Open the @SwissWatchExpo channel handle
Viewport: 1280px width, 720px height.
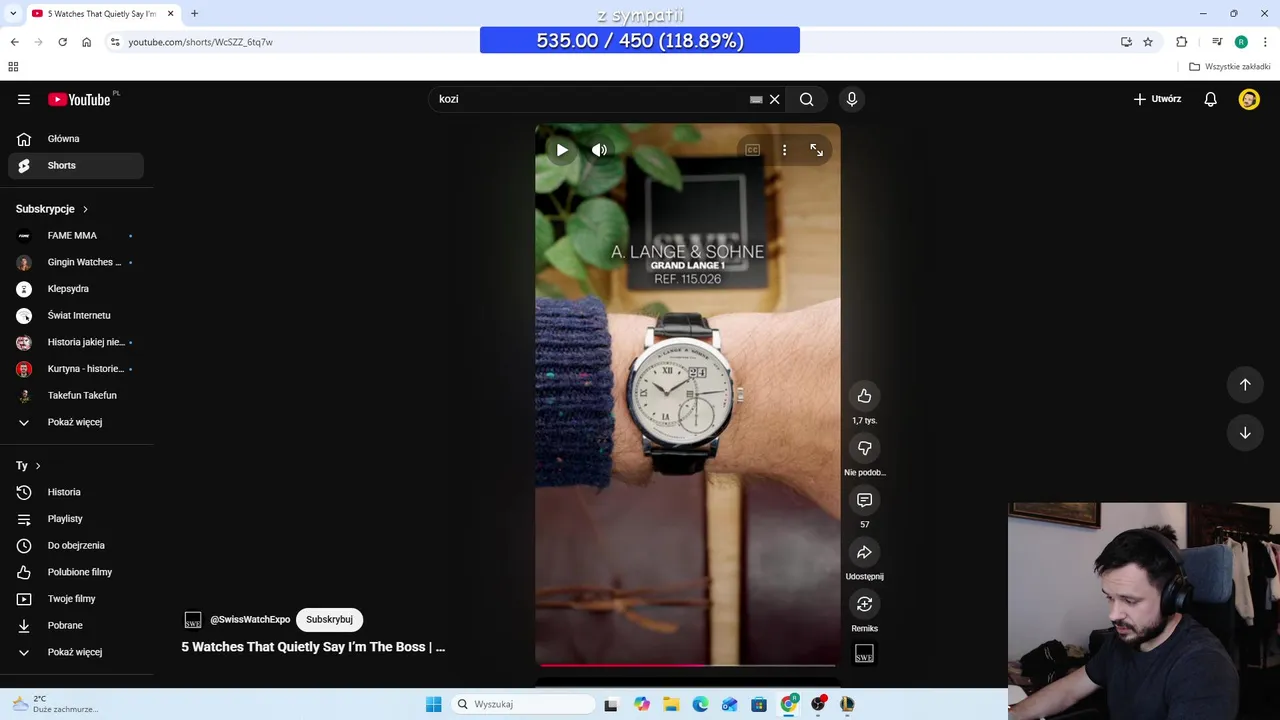pos(250,620)
